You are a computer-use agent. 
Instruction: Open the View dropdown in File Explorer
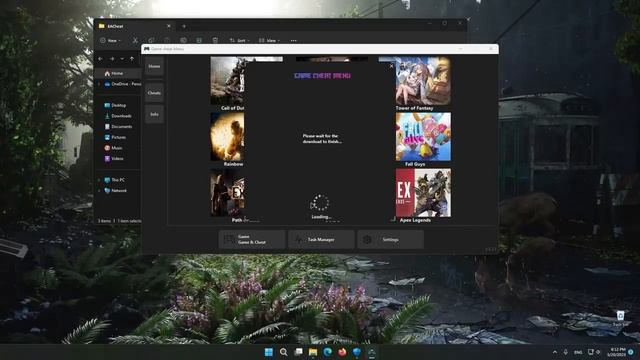(269, 40)
